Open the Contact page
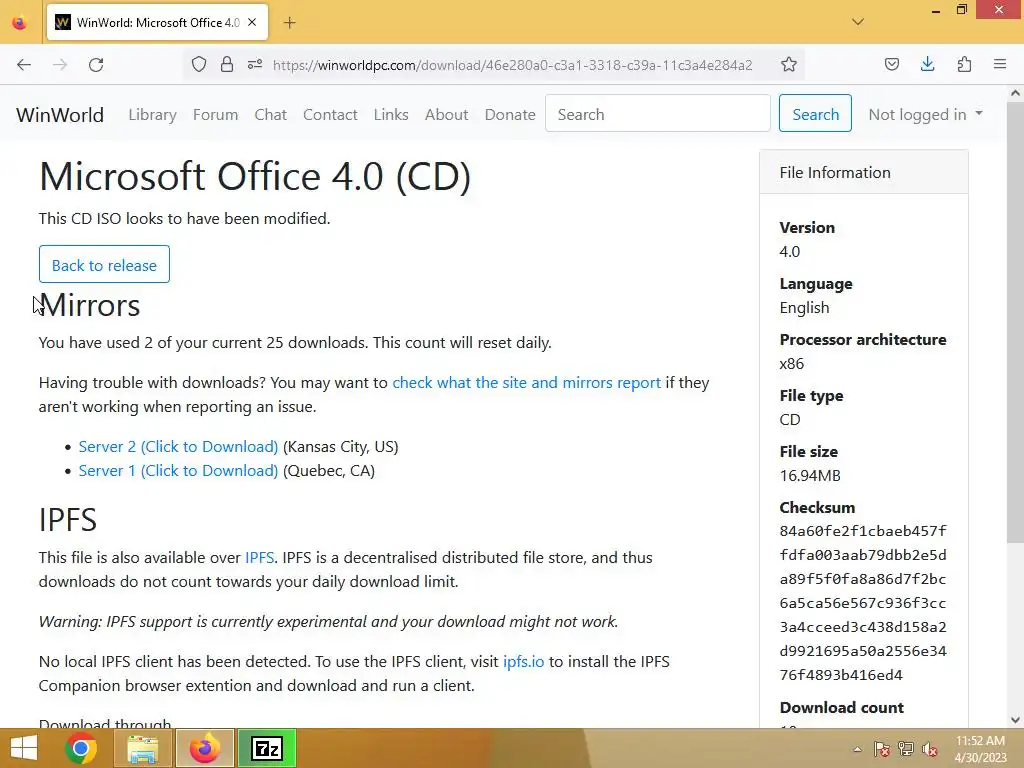The image size is (1024, 768). 330,114
